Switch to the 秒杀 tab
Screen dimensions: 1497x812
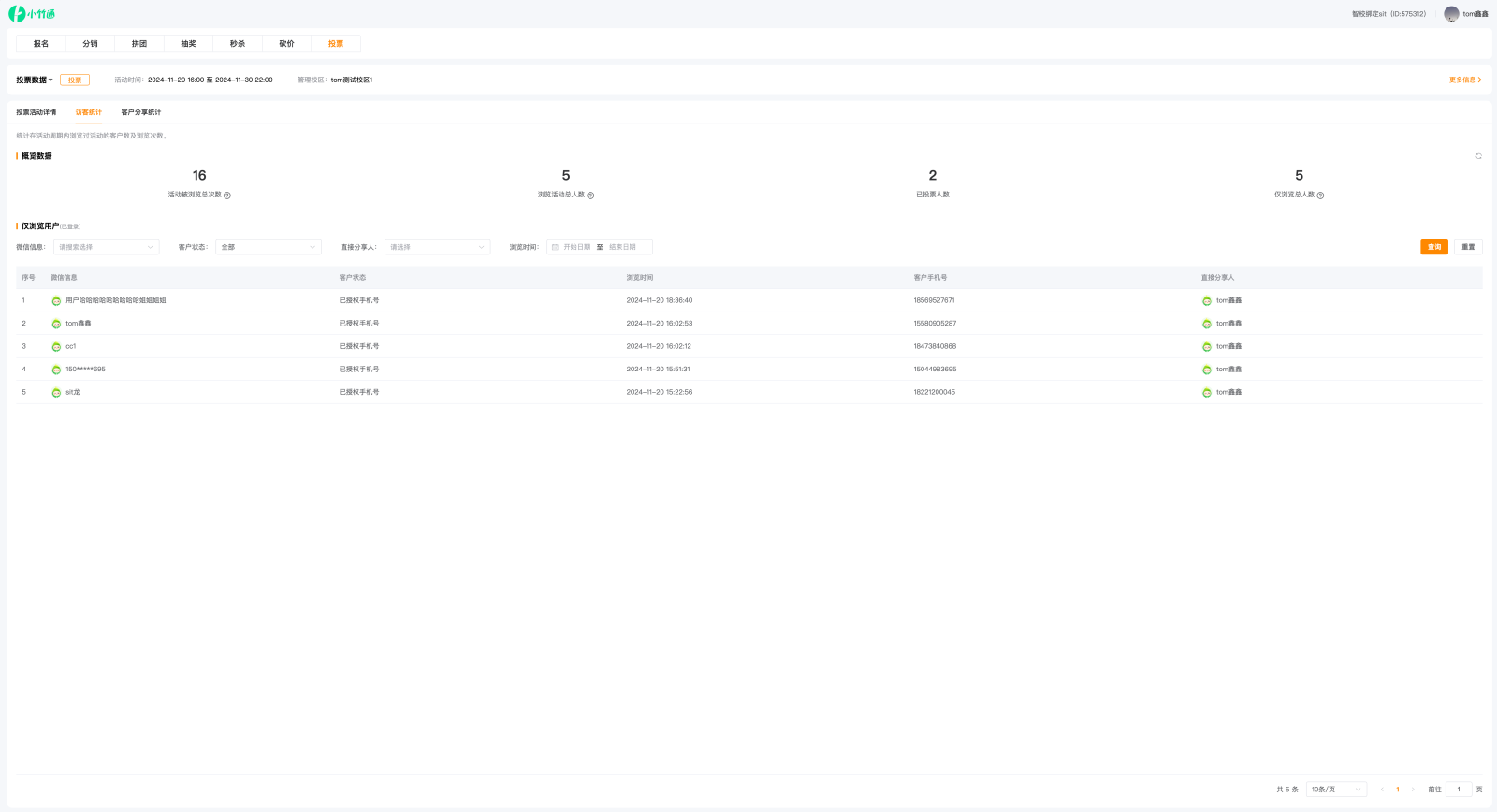[238, 44]
